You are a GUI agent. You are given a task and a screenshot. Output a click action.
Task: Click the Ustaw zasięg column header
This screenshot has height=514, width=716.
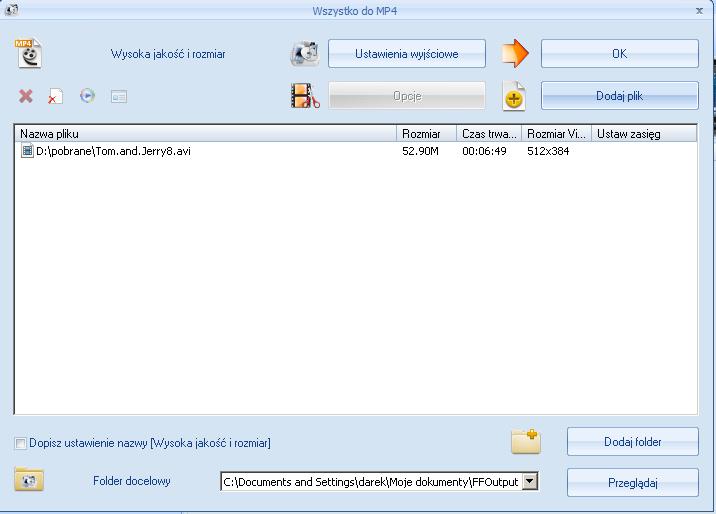pos(644,134)
